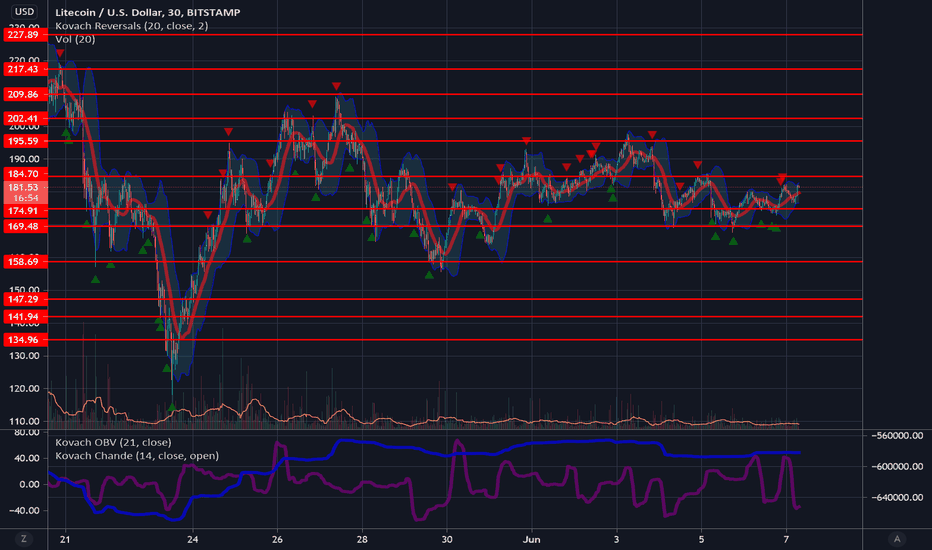Click the 120.00 price axis tick
Image resolution: width=932 pixels, height=550 pixels.
click(24, 388)
